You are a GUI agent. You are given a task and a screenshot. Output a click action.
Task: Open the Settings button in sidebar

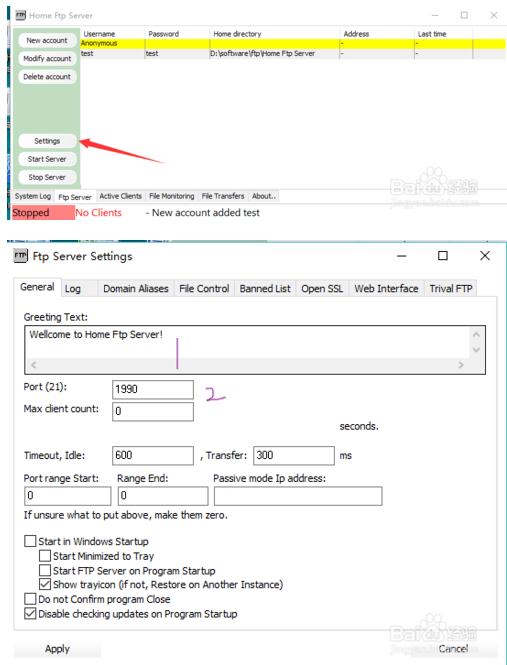tap(47, 141)
